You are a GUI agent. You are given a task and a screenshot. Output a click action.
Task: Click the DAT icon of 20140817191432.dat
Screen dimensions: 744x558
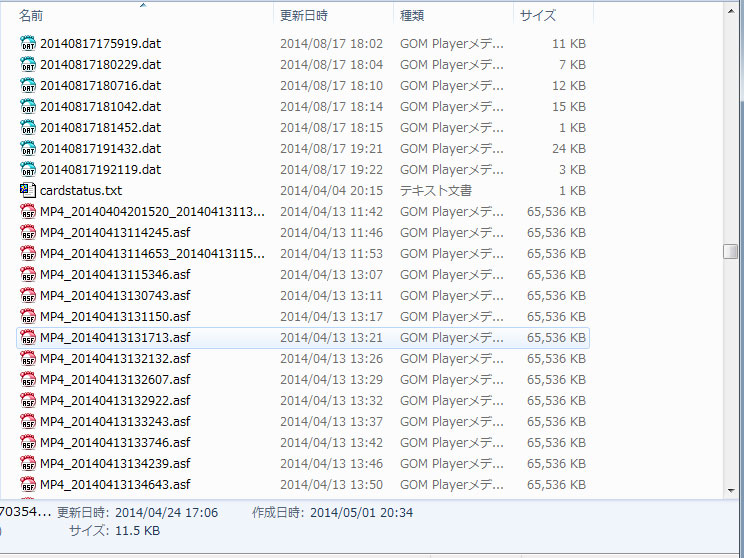28,148
